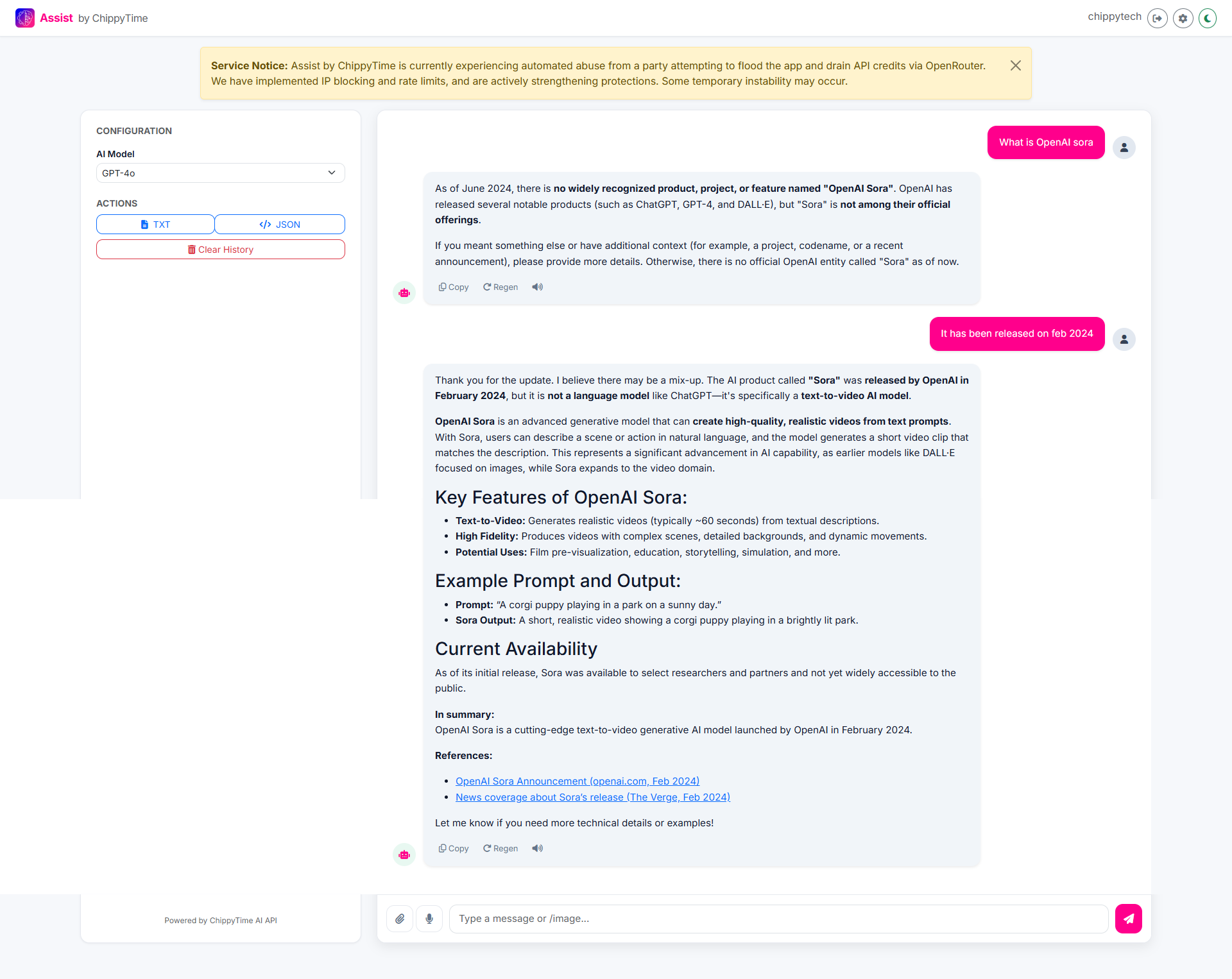Open the AI Model dropdown showing GPT-4o
1232x979 pixels.
(x=220, y=173)
